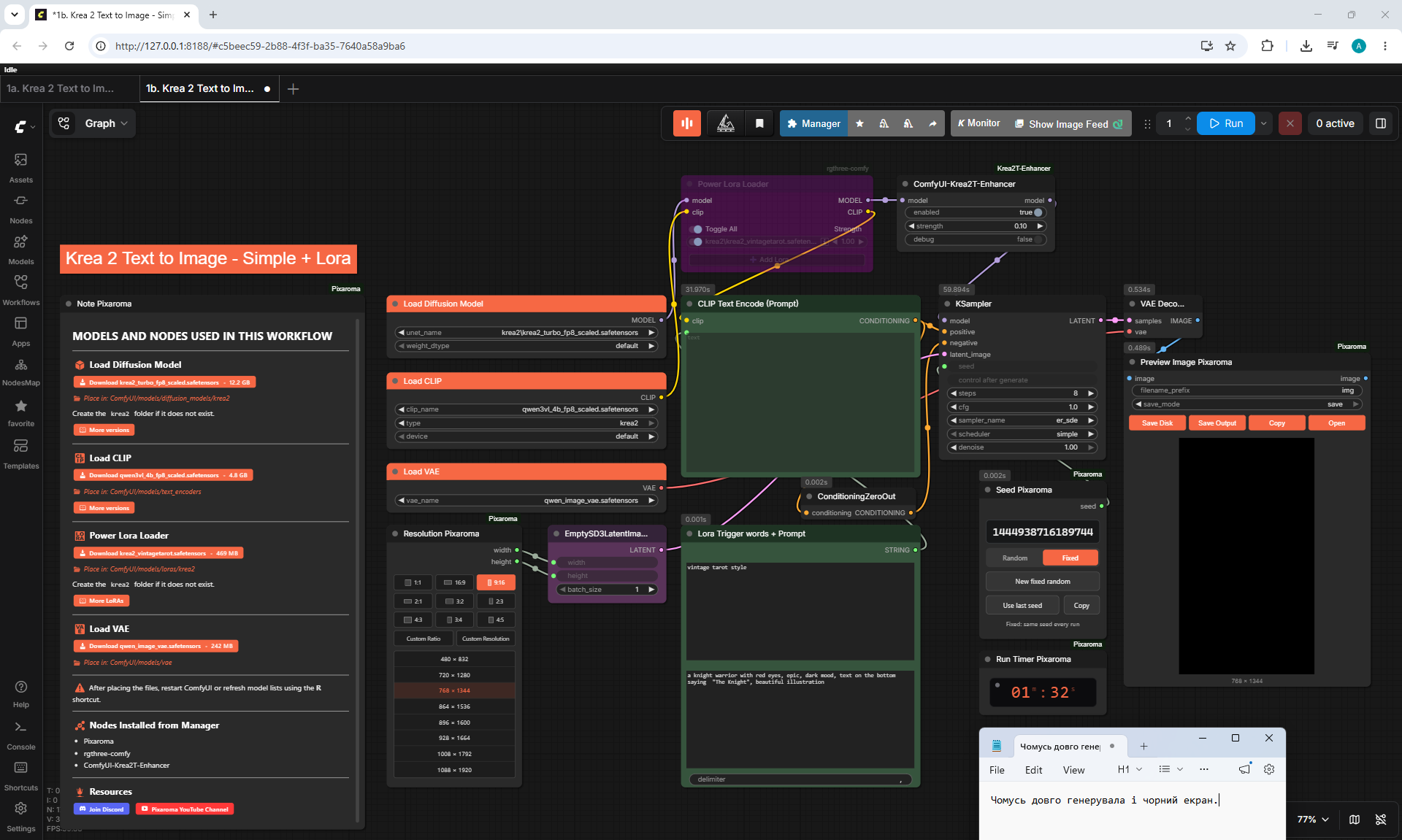Open the Notepad View menu

point(1073,770)
